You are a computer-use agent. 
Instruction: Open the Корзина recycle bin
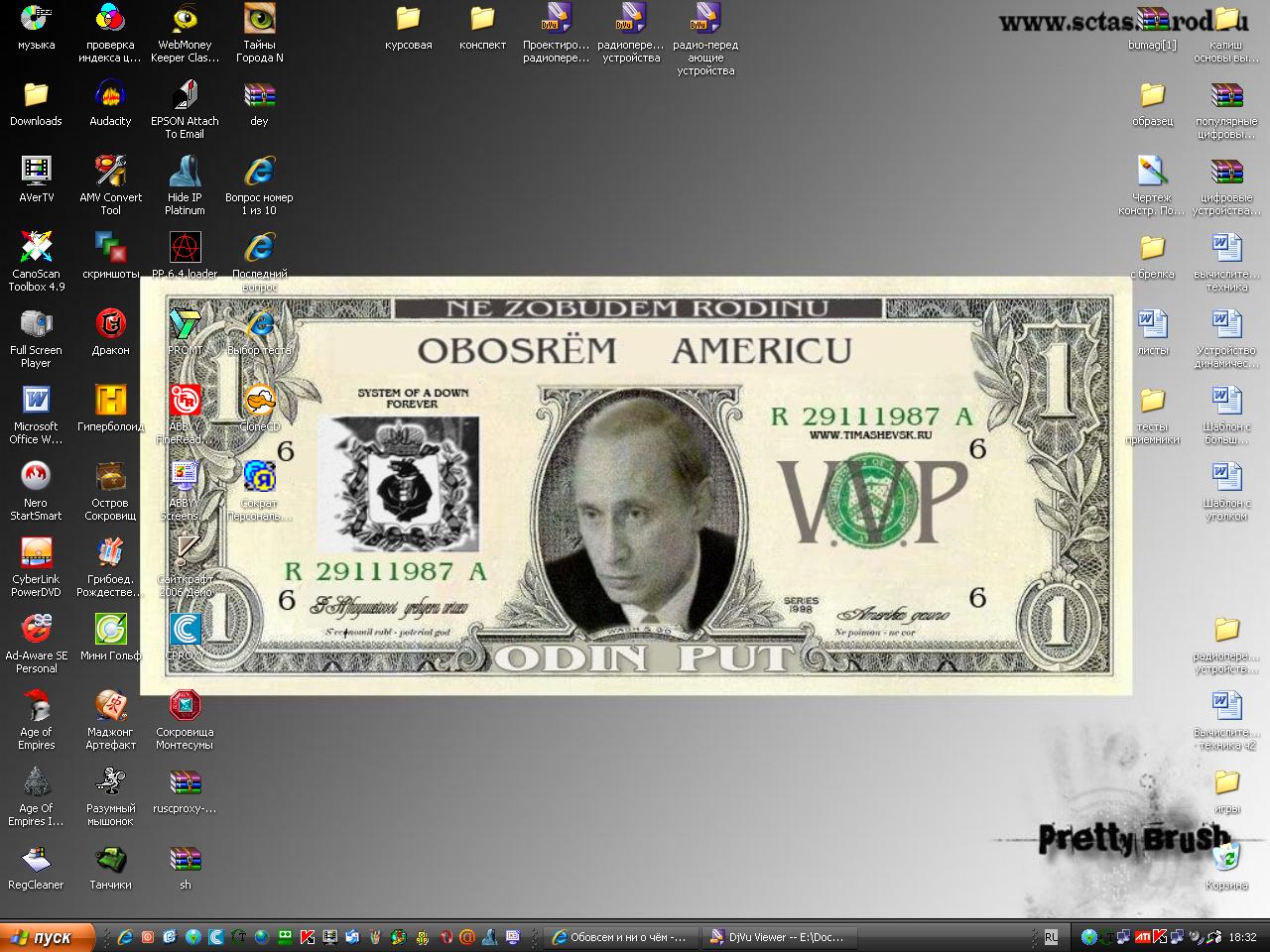(x=1226, y=868)
